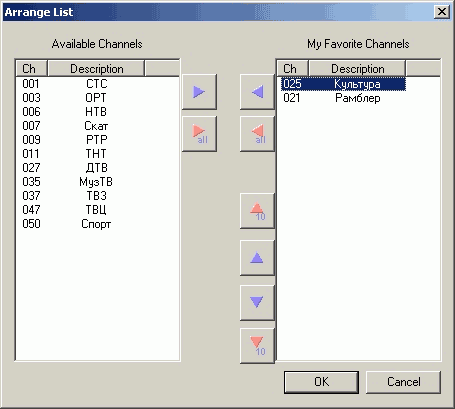The width and height of the screenshot is (455, 409).
Task: Cancel the Arrange List dialog
Action: [403, 382]
